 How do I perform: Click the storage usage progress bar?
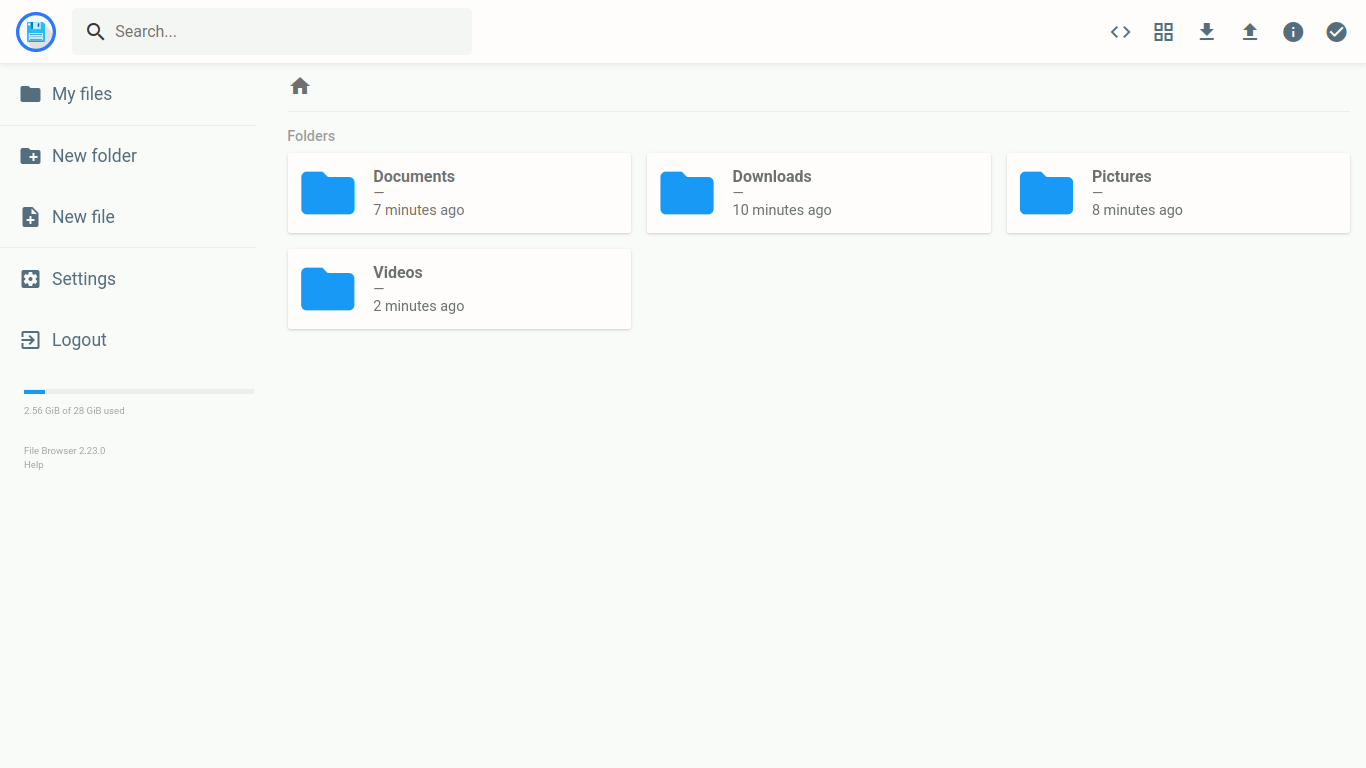click(138, 392)
